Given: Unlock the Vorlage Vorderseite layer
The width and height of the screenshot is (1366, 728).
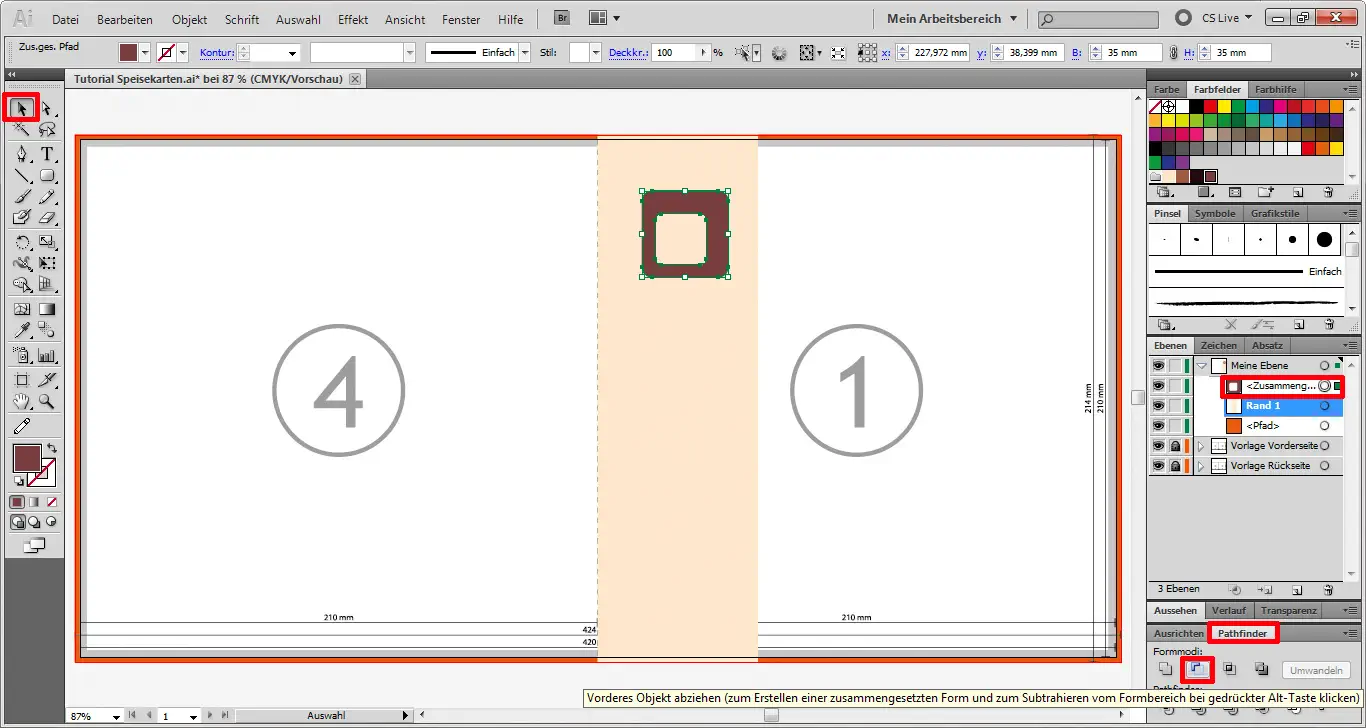Looking at the screenshot, I should point(1175,446).
